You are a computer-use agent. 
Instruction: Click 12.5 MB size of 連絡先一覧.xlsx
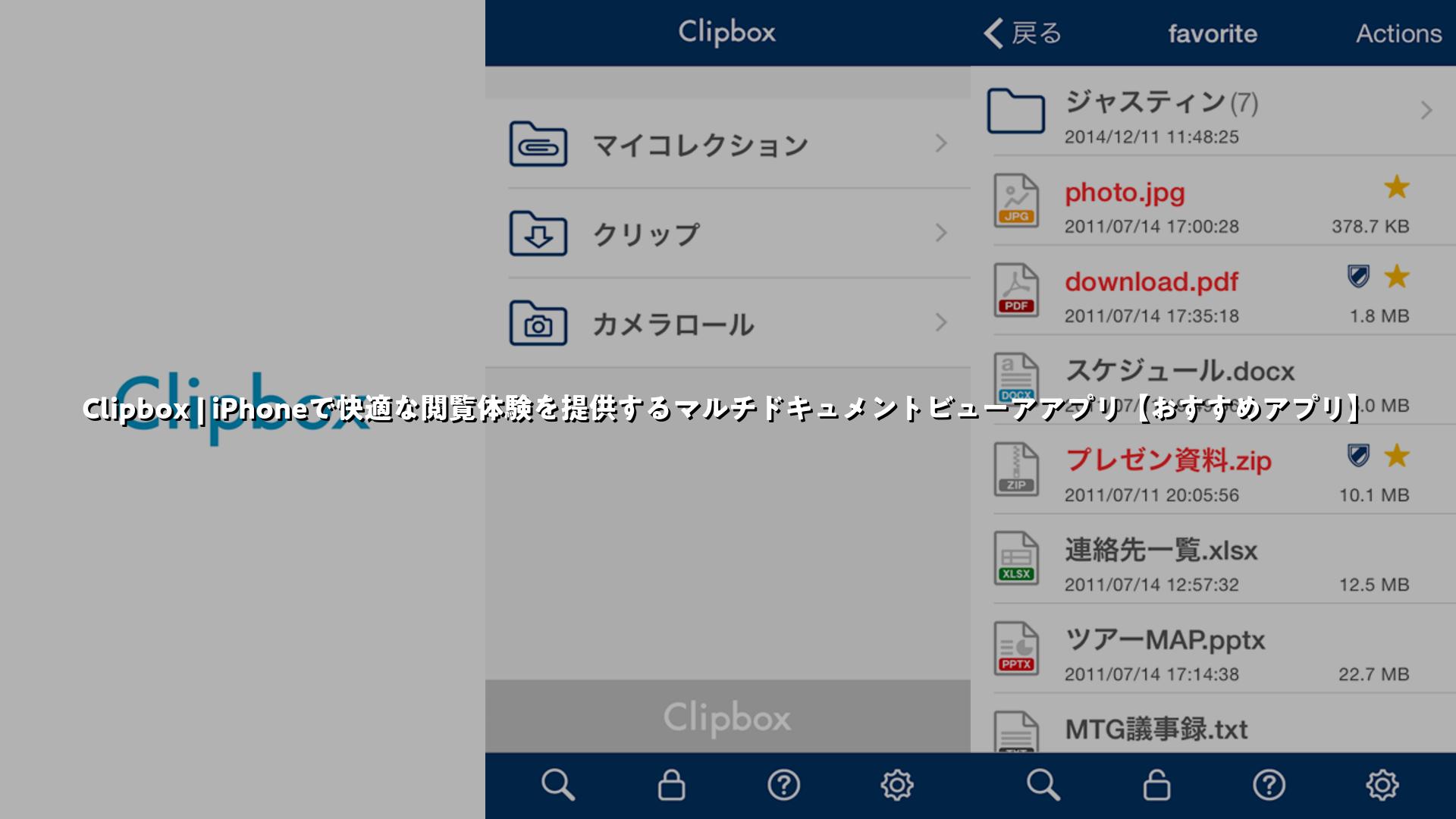click(1373, 585)
